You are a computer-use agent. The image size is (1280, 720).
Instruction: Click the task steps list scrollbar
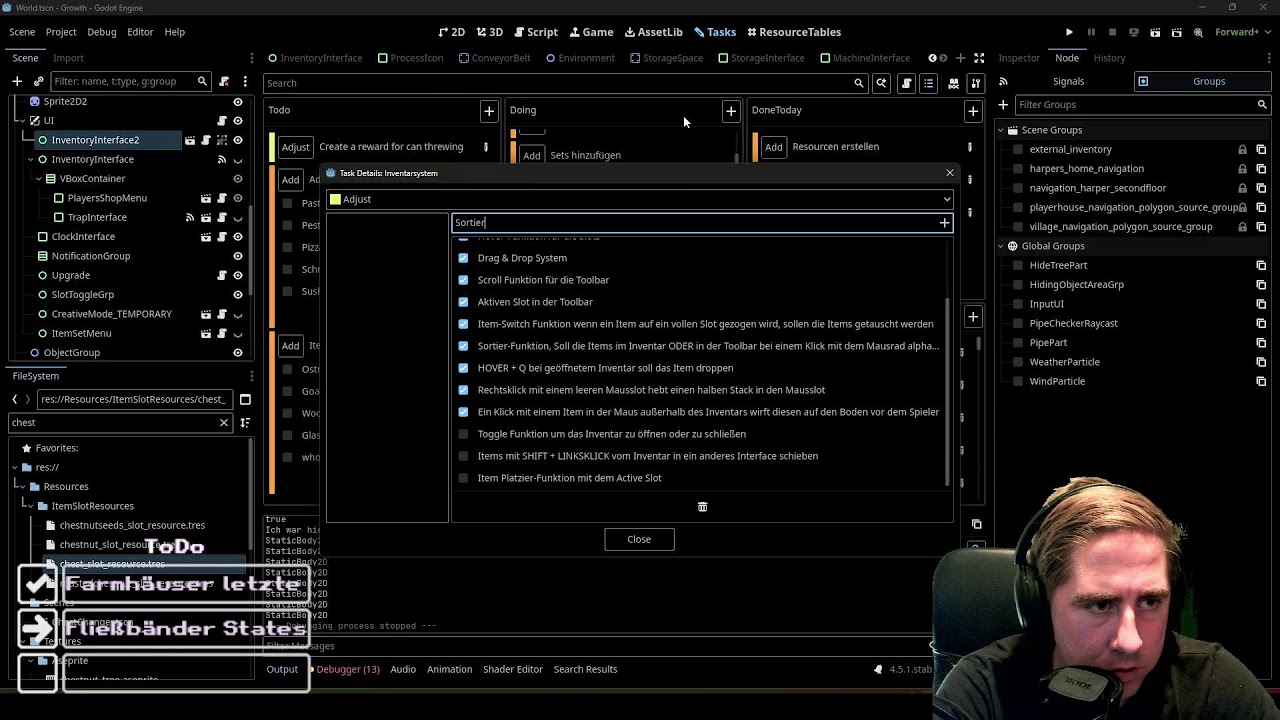click(947, 390)
